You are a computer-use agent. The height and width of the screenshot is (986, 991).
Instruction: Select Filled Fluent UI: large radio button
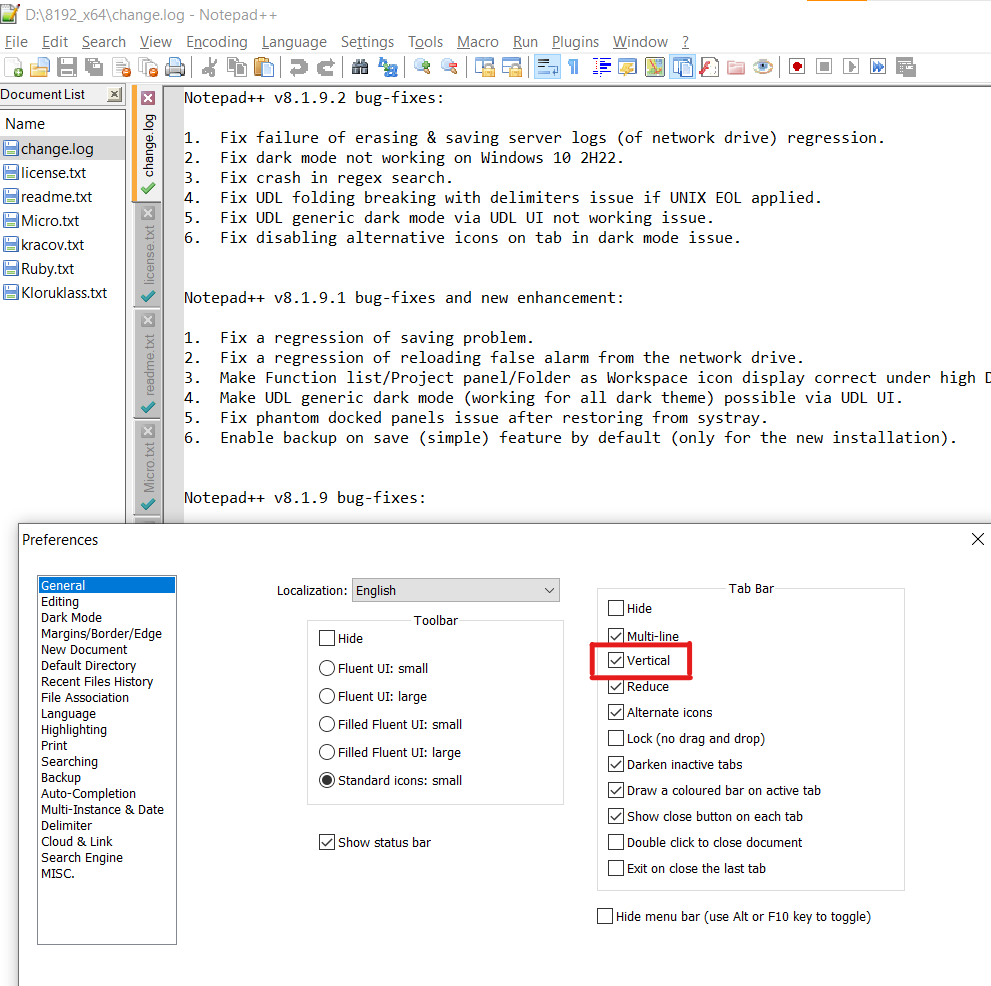coord(327,752)
